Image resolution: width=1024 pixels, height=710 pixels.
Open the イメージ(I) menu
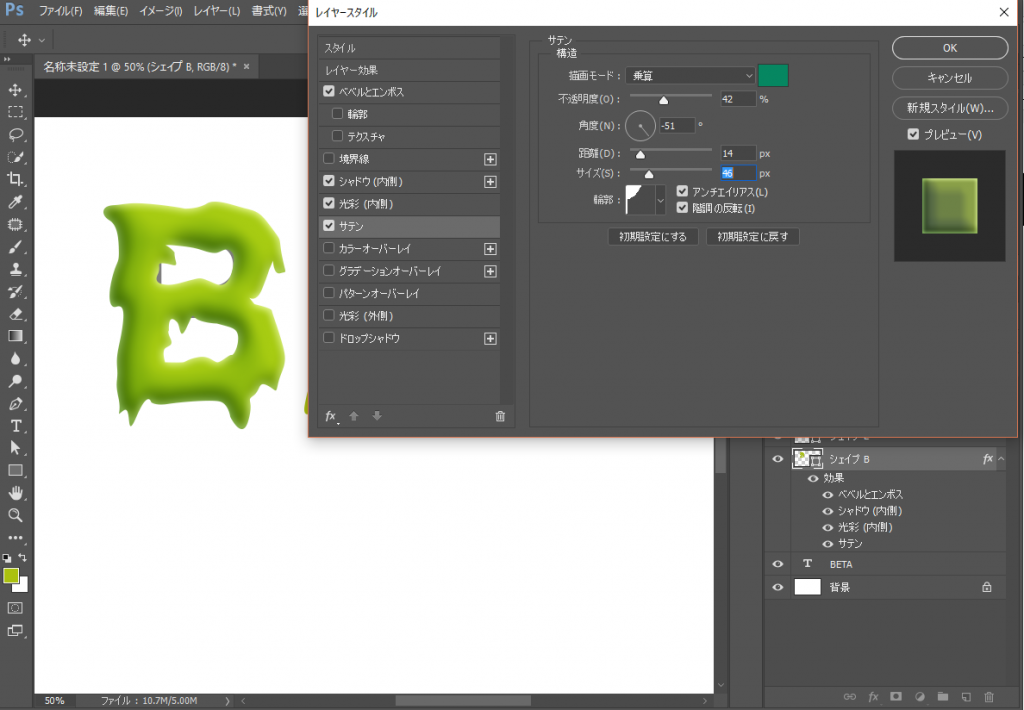[161, 11]
